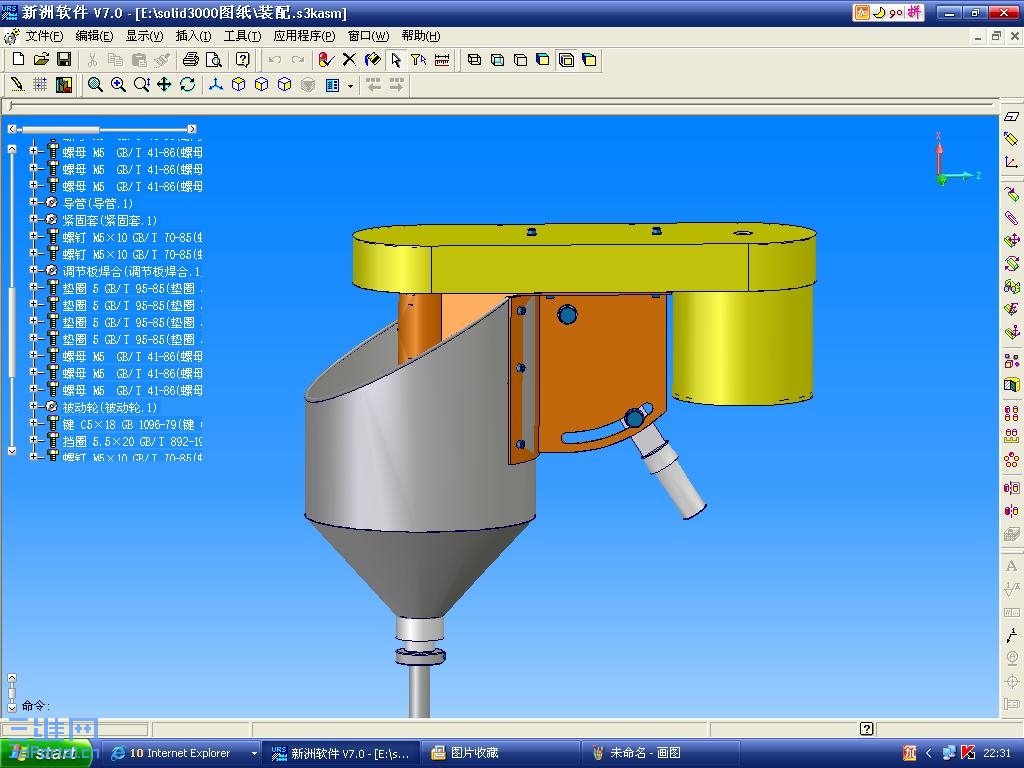Open the 窗口(W) menu
The width and height of the screenshot is (1024, 768).
[x=368, y=36]
